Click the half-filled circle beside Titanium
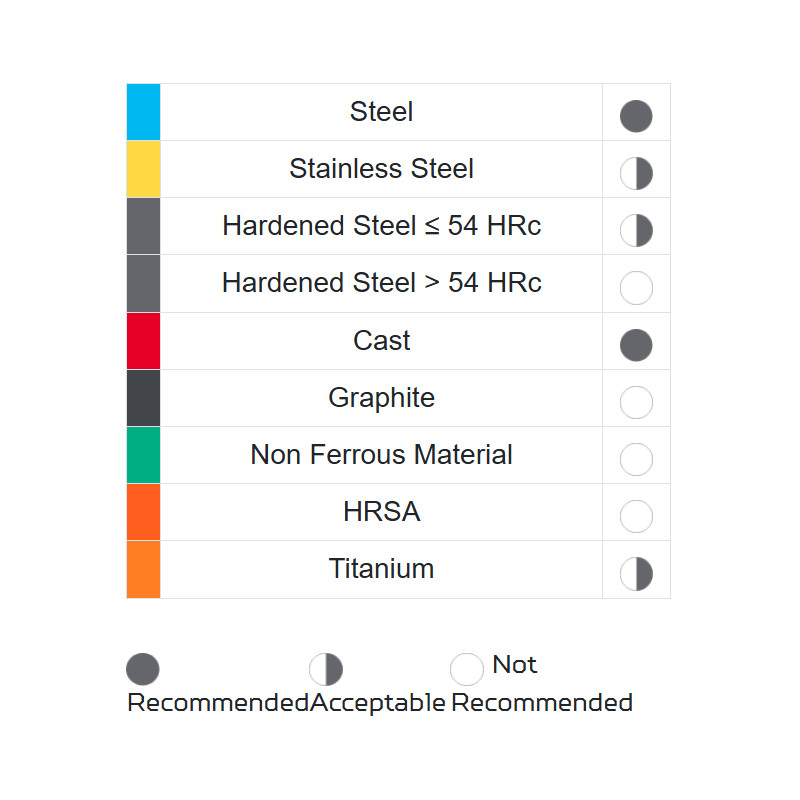800x800 pixels. tap(636, 574)
